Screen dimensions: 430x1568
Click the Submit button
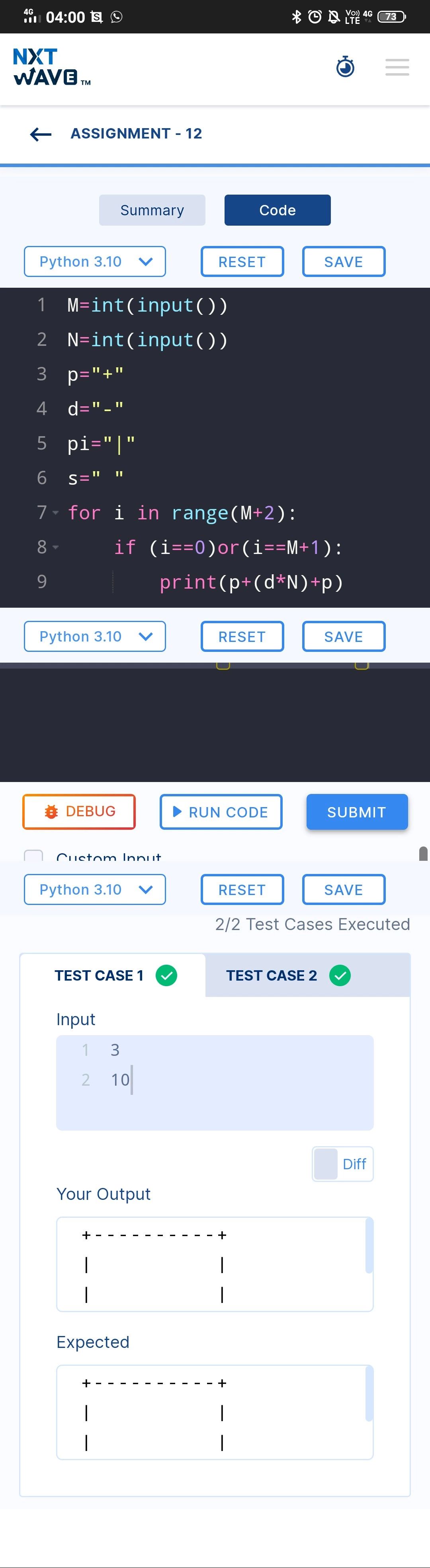click(x=357, y=812)
